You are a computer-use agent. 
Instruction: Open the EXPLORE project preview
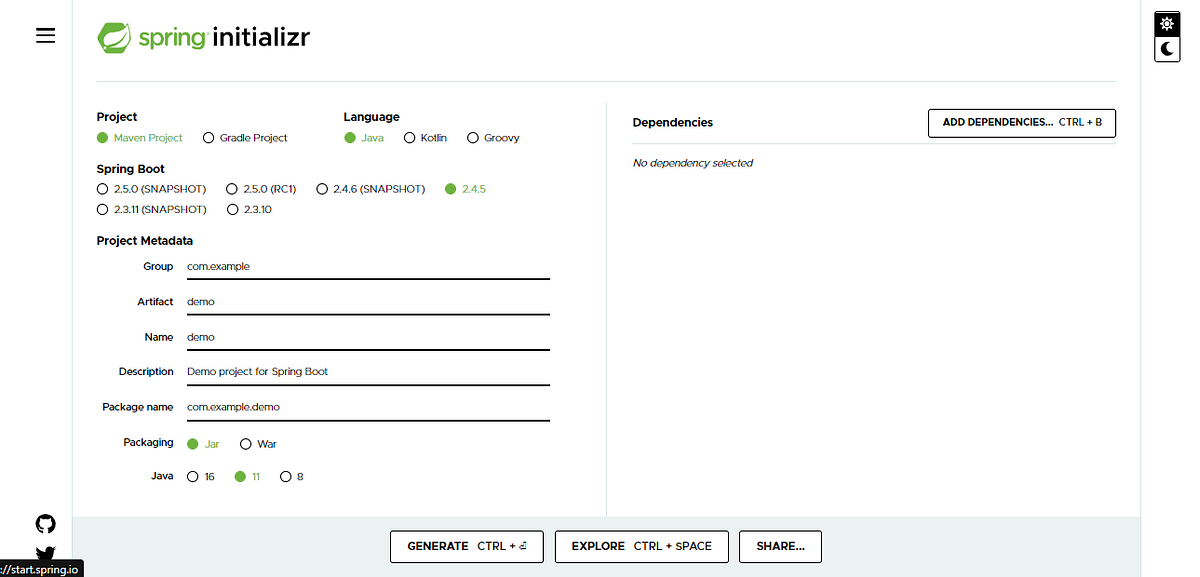[641, 546]
